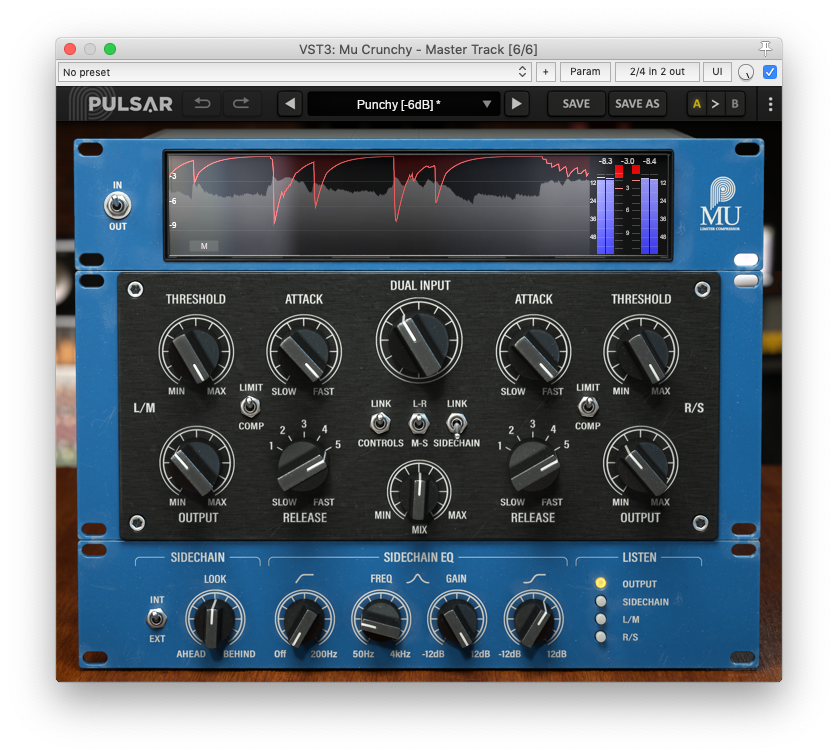Viewport: 838px width, 756px height.
Task: Select OUTPUT in the Listen section
Action: (x=601, y=582)
